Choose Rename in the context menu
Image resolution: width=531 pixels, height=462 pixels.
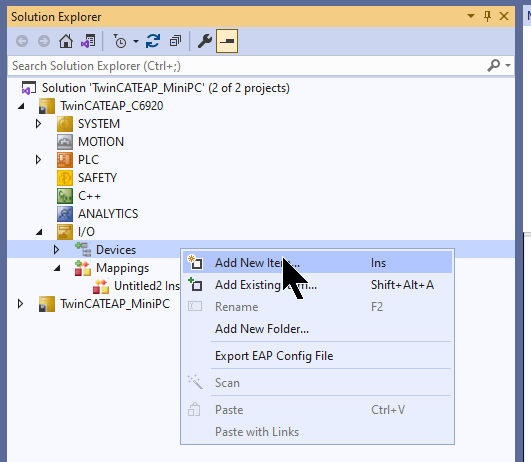click(x=317, y=307)
